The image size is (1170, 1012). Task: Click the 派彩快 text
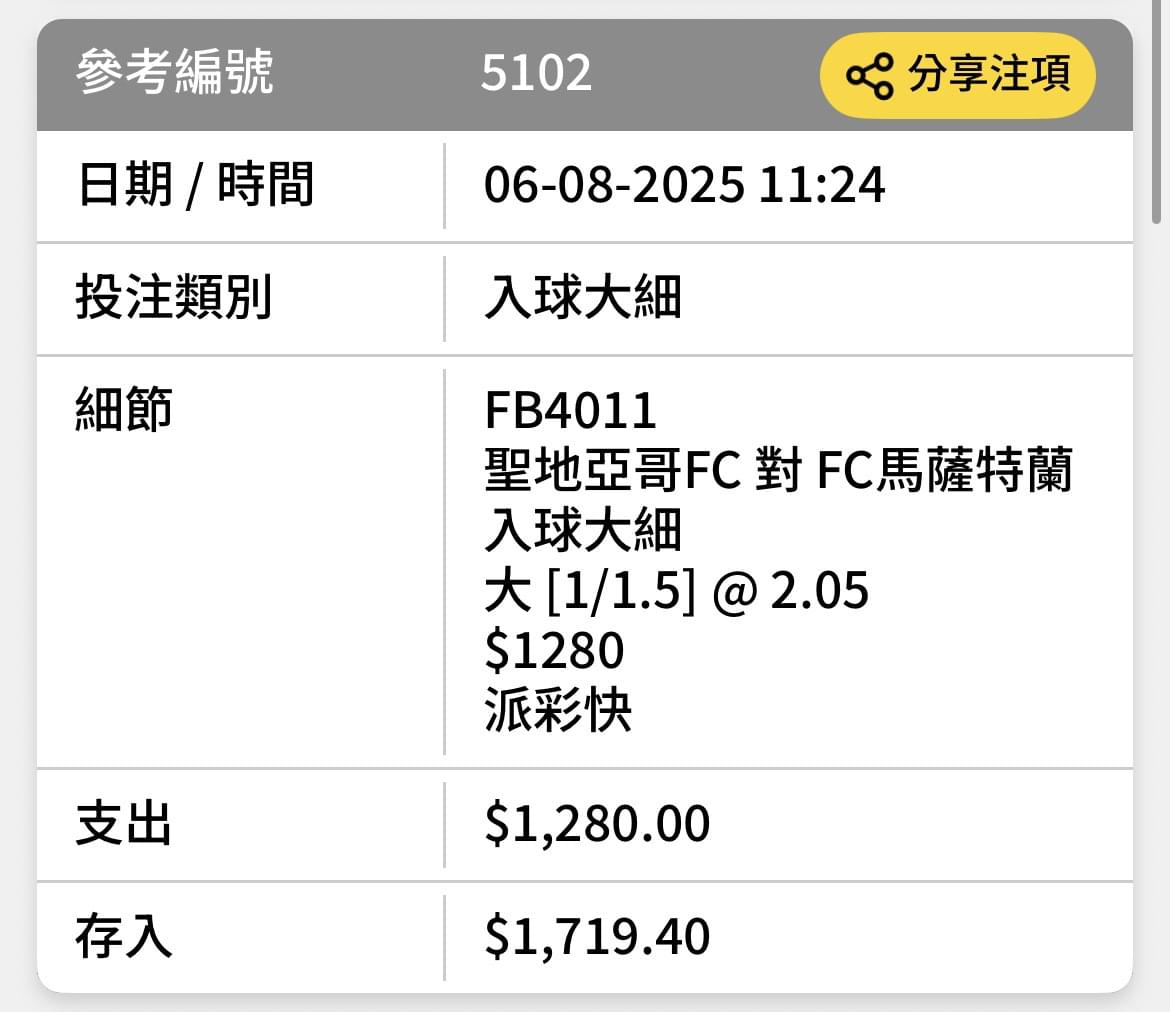tap(558, 710)
